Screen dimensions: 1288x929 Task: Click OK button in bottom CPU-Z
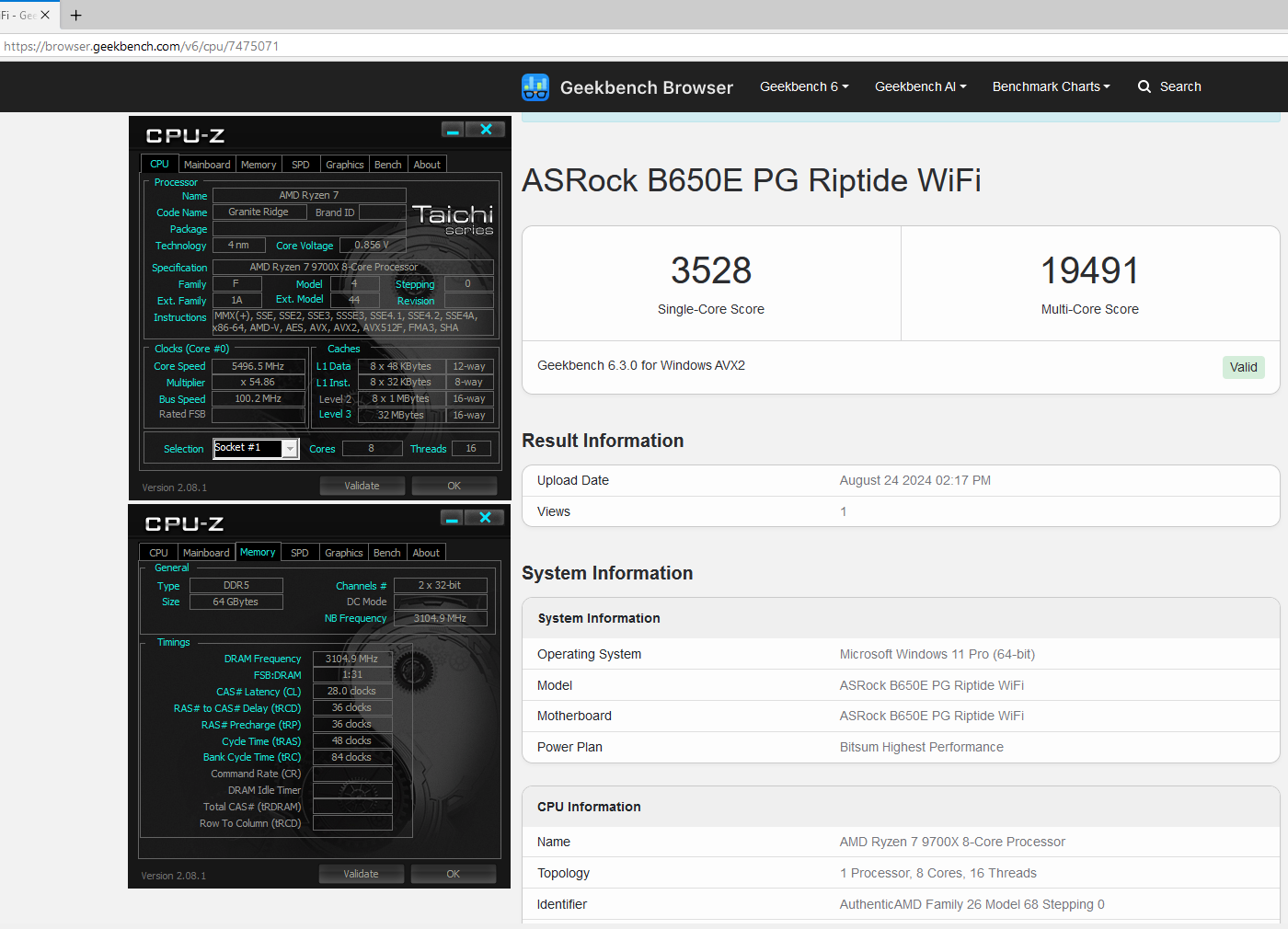454,874
